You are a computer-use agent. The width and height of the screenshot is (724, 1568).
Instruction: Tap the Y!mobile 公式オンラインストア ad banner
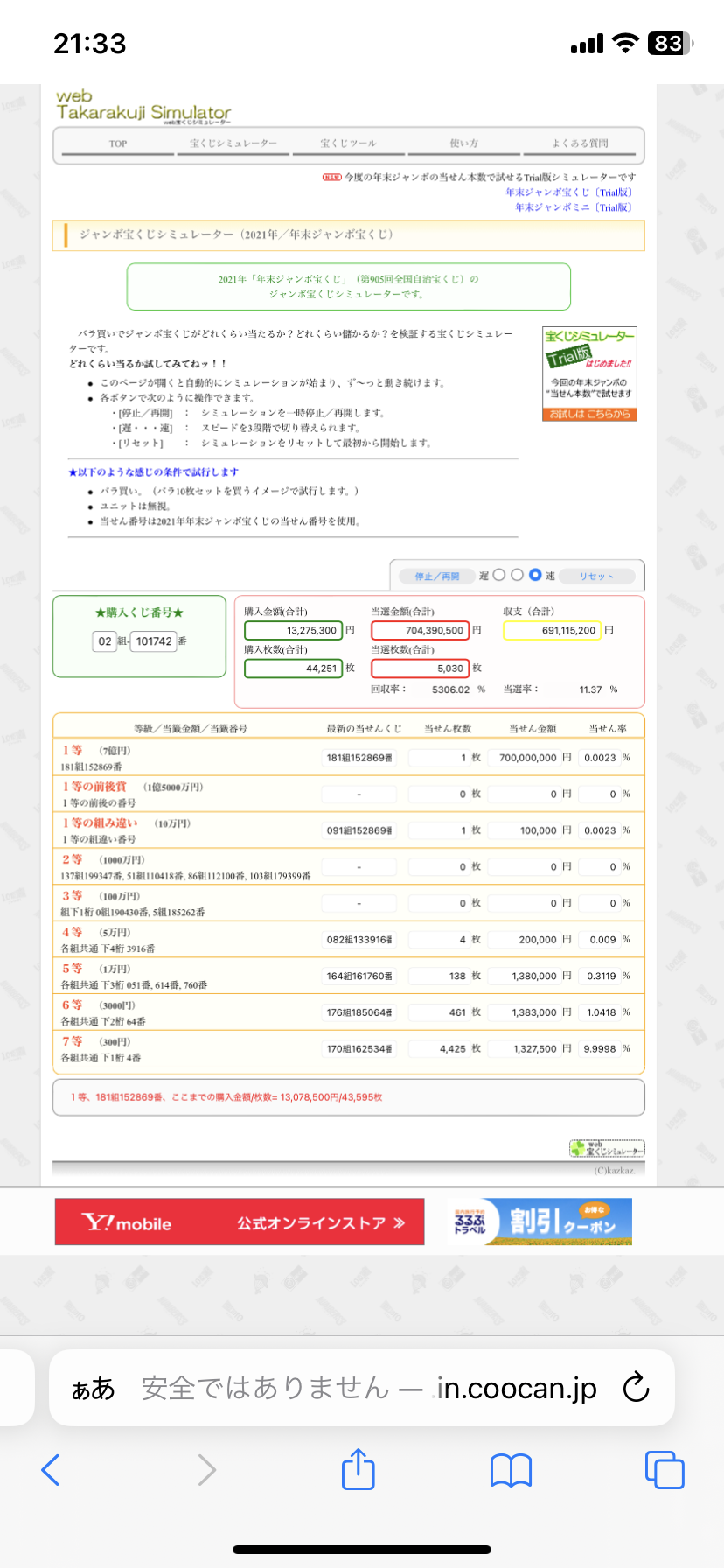[x=240, y=1221]
